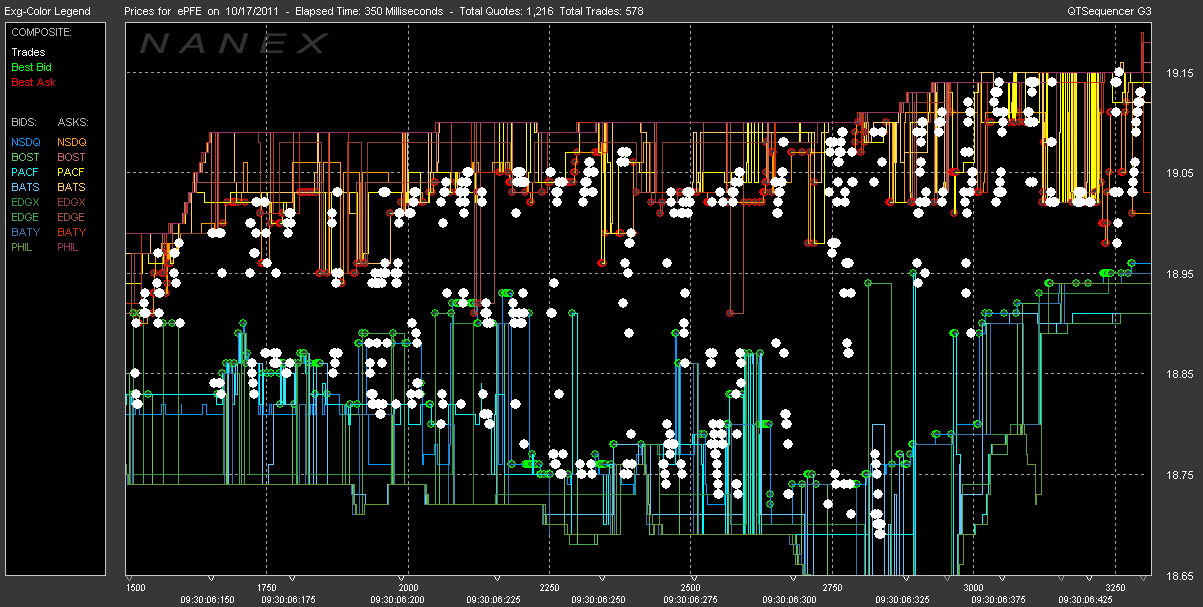Click the 09:30:06:175 timestamp

(x=289, y=600)
